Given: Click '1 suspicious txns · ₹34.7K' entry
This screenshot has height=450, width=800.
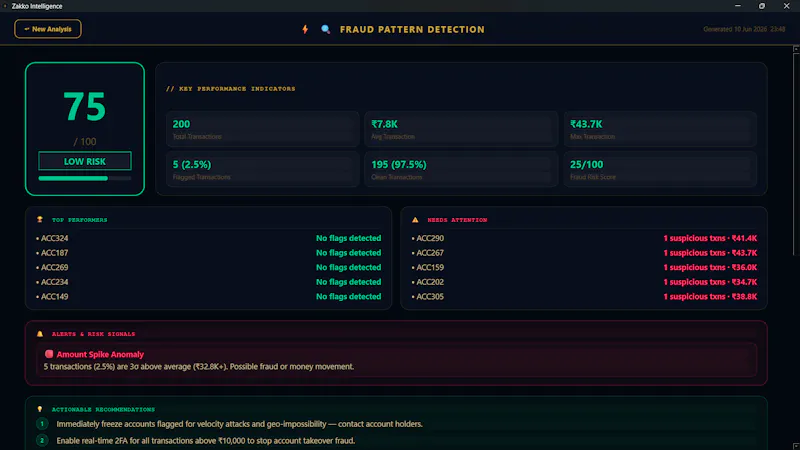Looking at the screenshot, I should (710, 282).
